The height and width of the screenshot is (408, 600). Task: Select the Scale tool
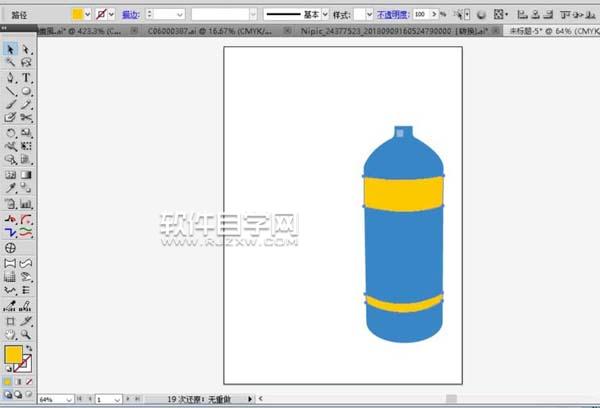point(26,133)
